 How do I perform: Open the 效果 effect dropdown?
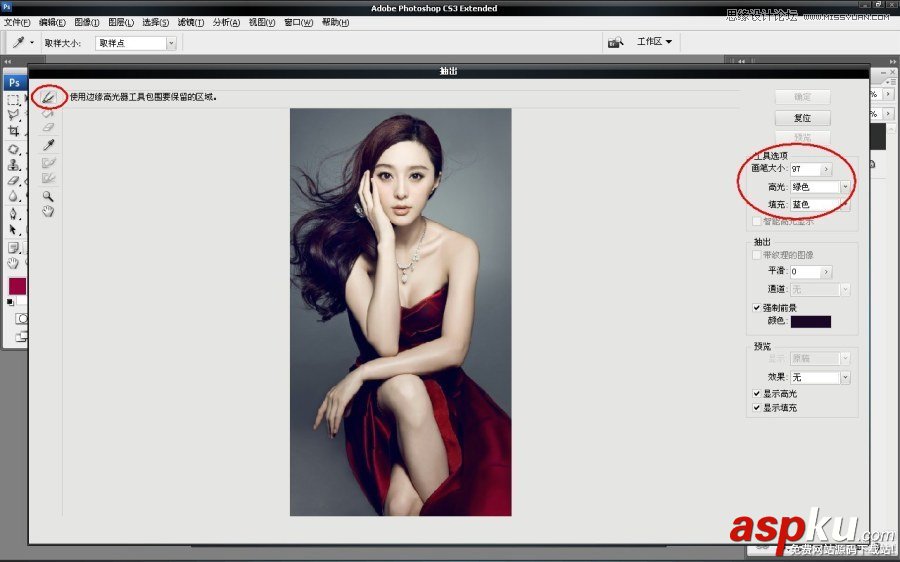(x=845, y=377)
